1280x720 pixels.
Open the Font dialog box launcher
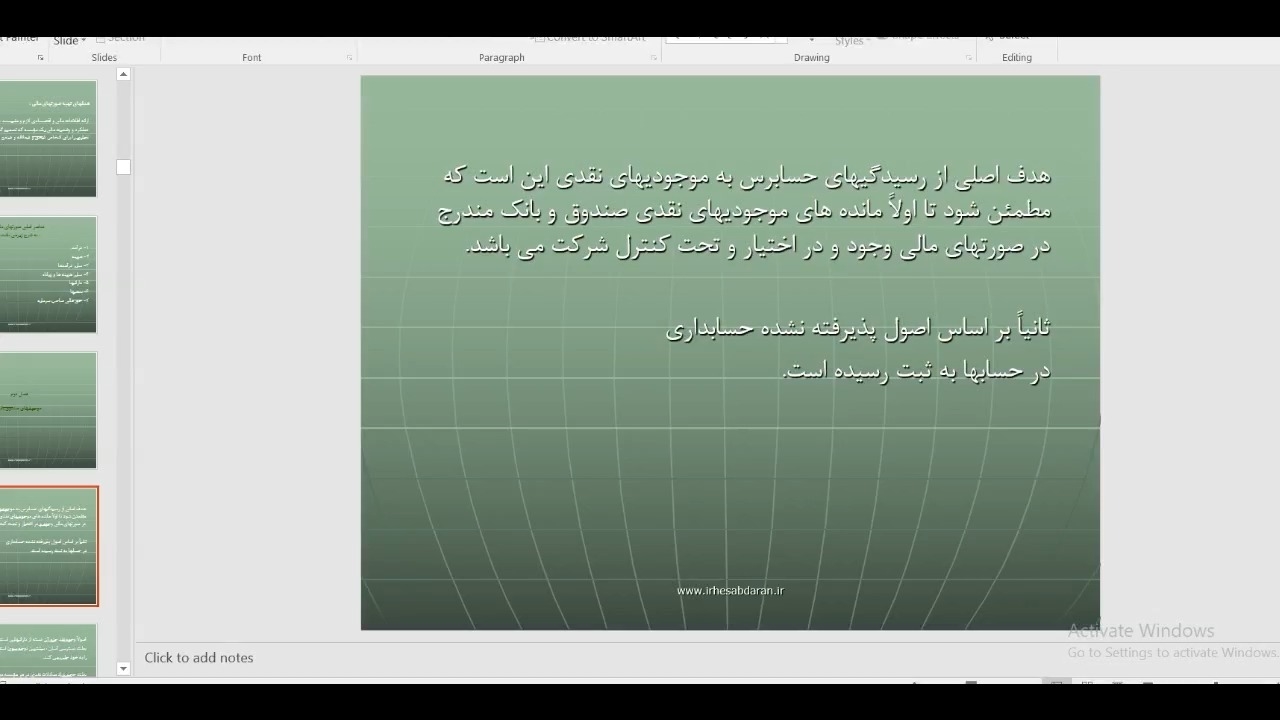(x=350, y=58)
